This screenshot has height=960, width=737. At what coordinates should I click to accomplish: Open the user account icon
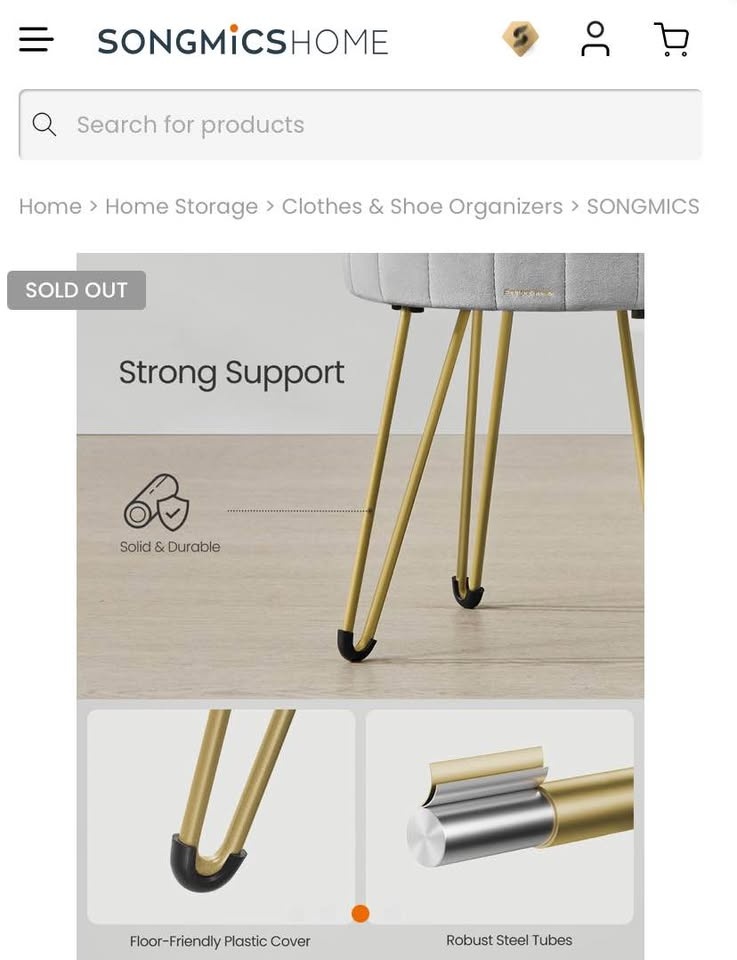pyautogui.click(x=595, y=39)
